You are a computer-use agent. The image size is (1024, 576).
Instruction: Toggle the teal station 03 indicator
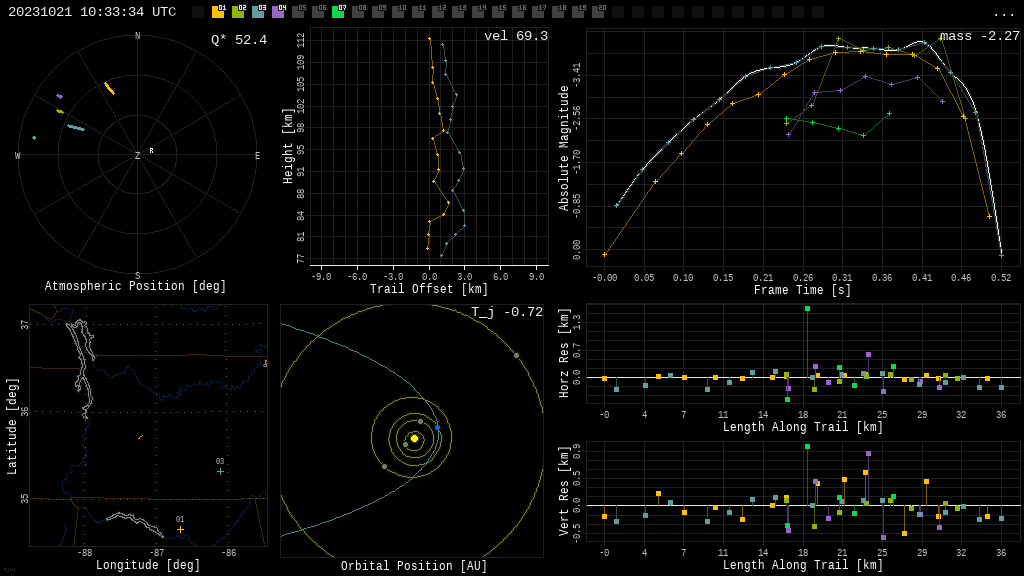258,12
